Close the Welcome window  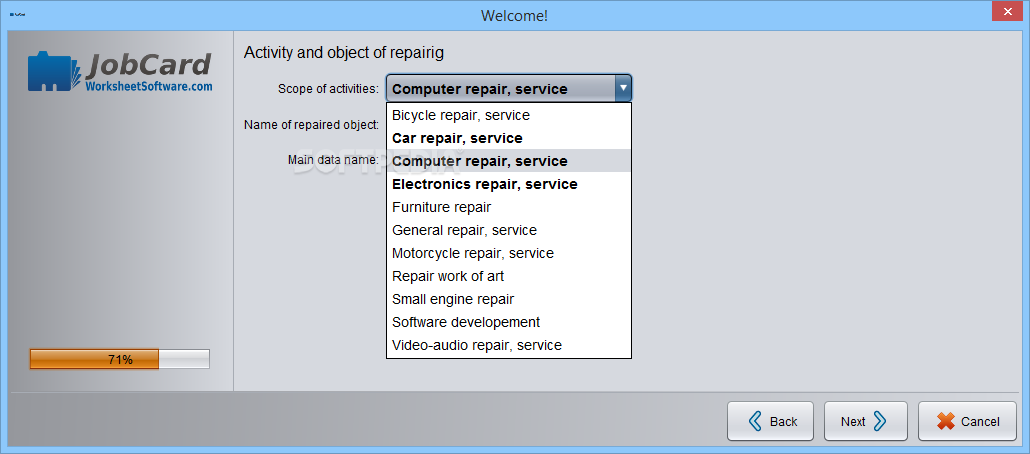(x=1008, y=12)
